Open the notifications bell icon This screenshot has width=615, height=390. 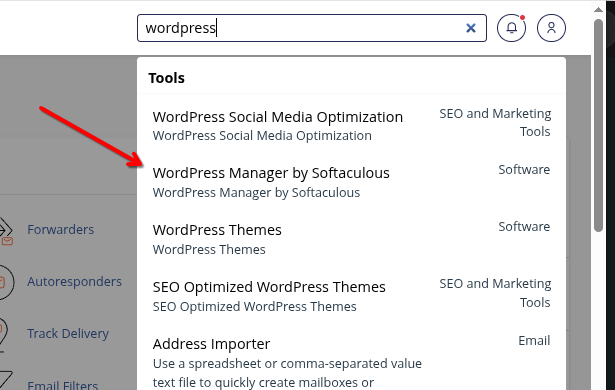[x=511, y=28]
